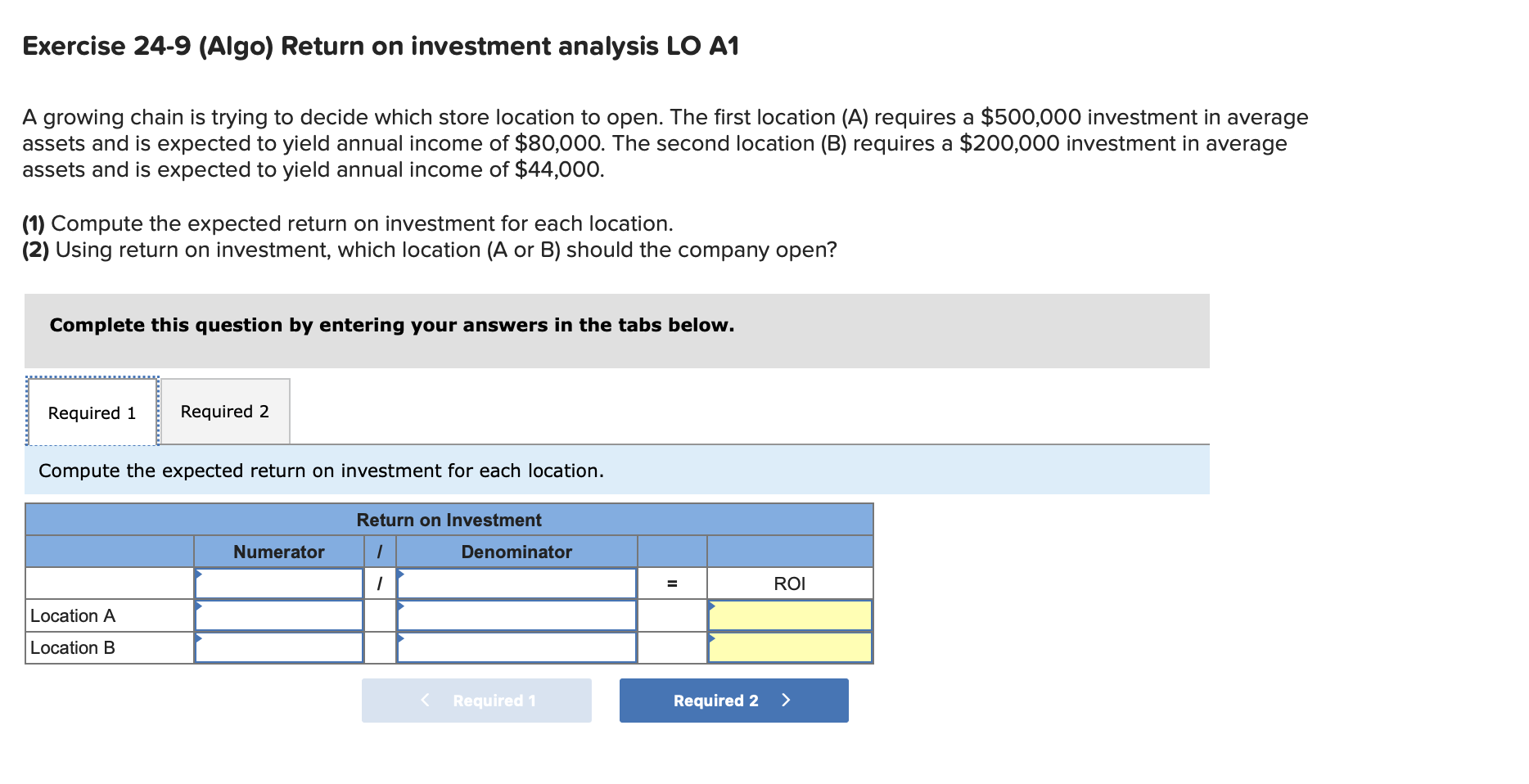Click the Location A row label
The height and width of the screenshot is (784, 1529).
(72, 615)
